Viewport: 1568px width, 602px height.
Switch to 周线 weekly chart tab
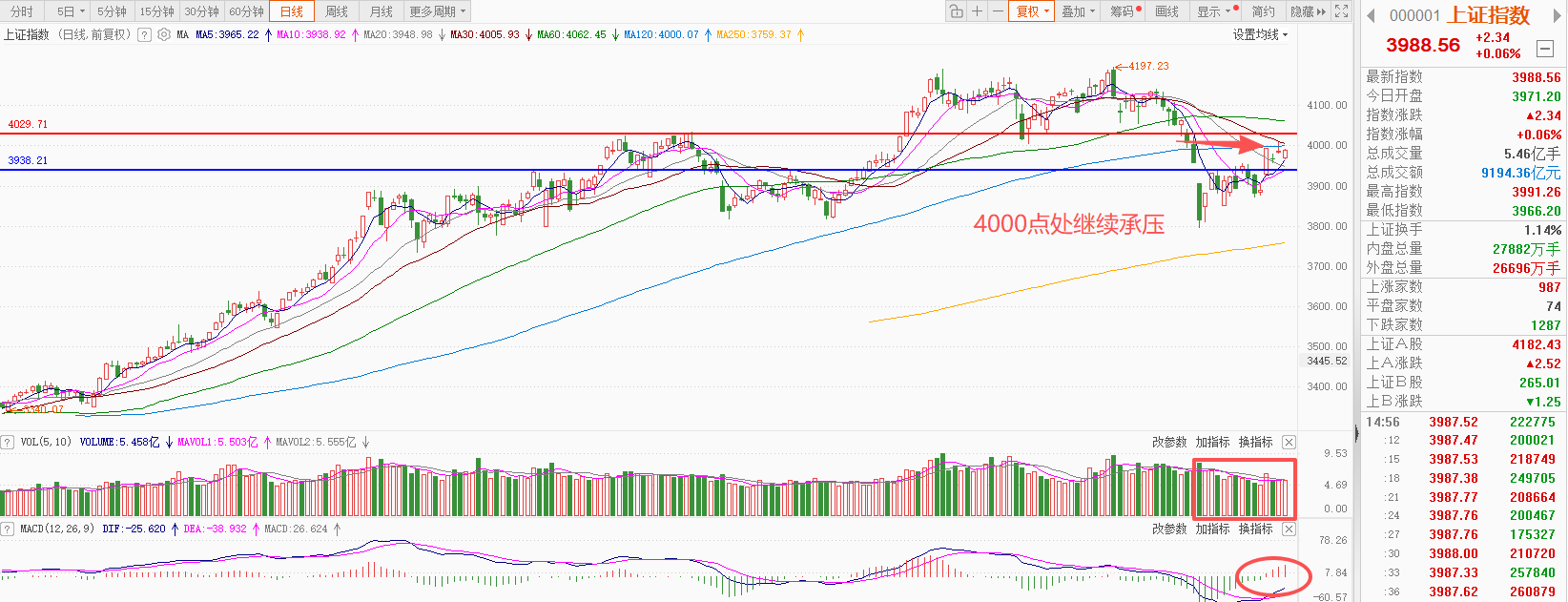tap(337, 11)
